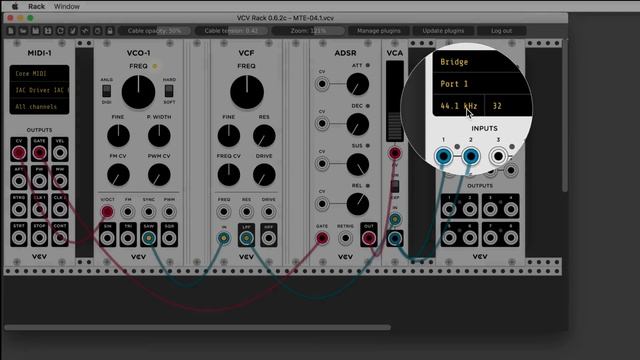The image size is (640, 360).
Task: Click the MIDI-1 AFT output jack
Action: coord(19,181)
